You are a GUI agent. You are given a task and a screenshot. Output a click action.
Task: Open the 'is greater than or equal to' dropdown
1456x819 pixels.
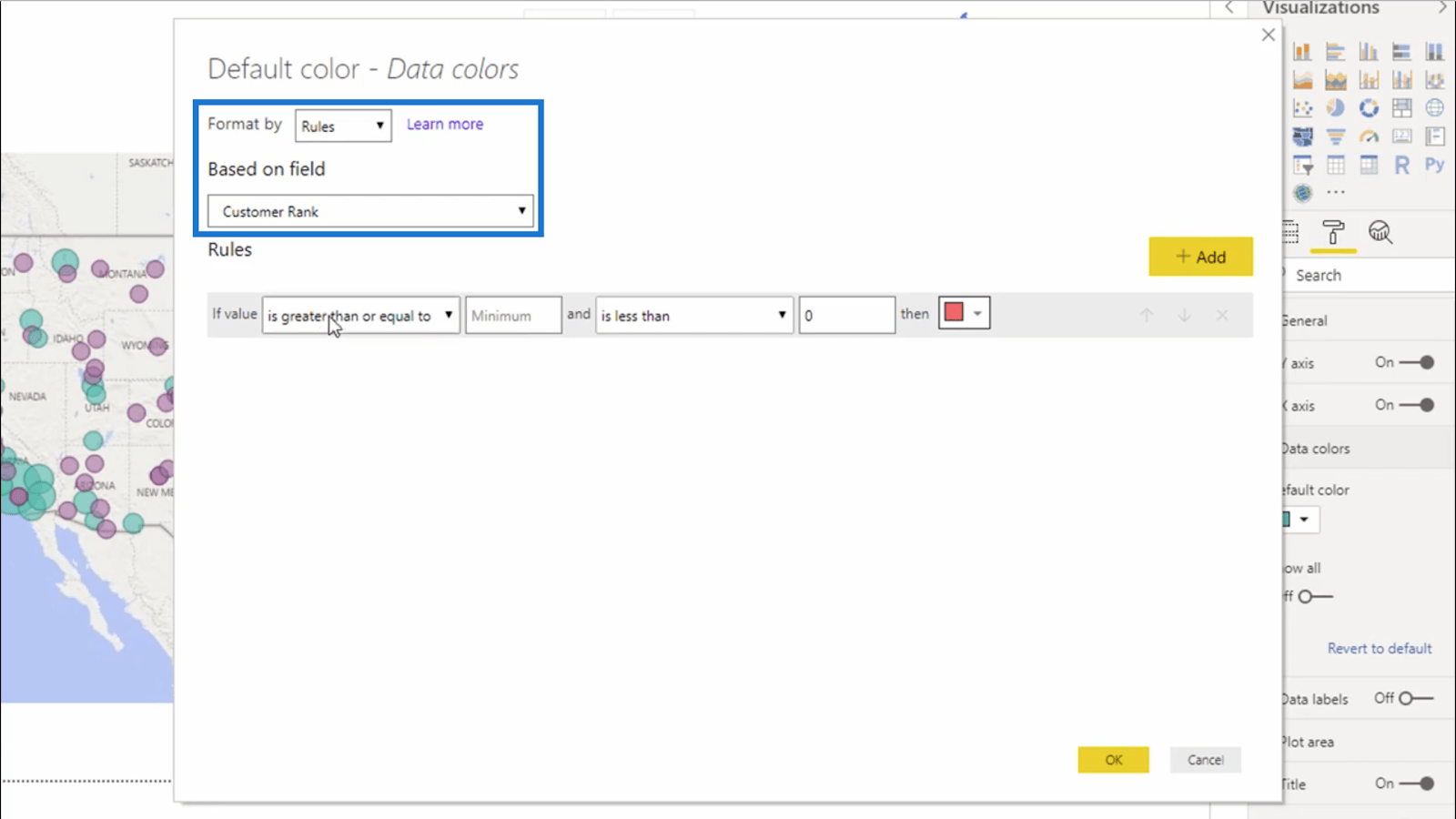(x=361, y=316)
